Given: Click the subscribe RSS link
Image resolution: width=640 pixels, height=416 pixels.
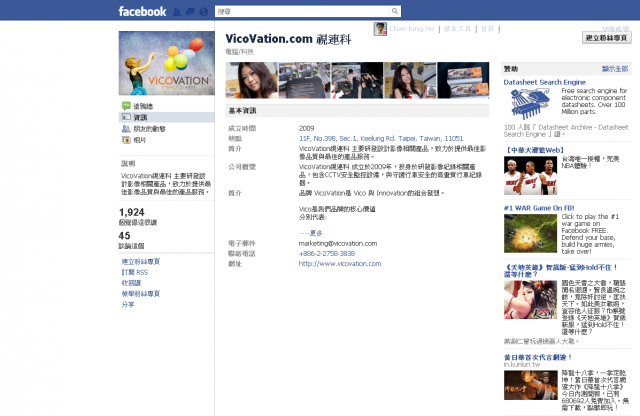Looking at the screenshot, I should (x=135, y=272).
